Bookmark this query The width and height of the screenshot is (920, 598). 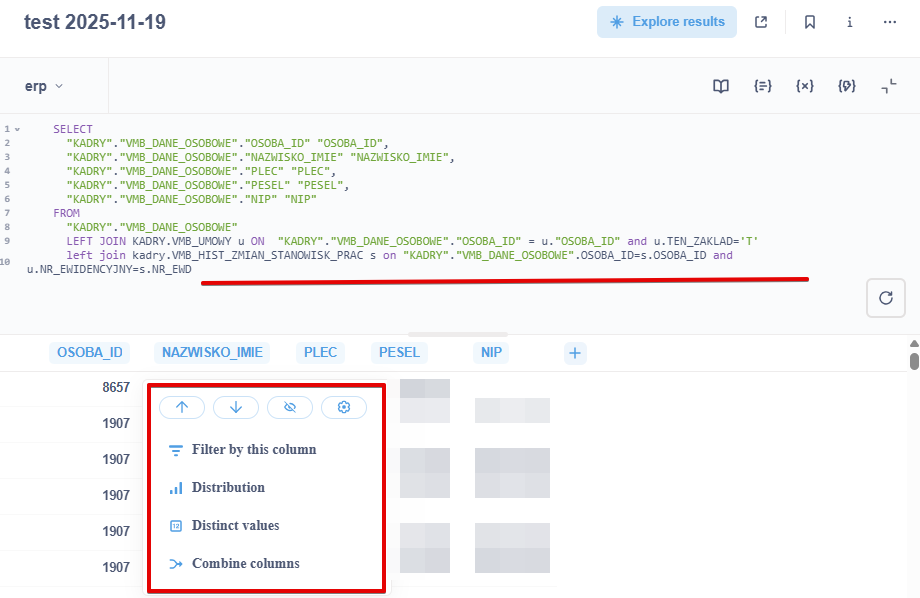click(x=810, y=22)
